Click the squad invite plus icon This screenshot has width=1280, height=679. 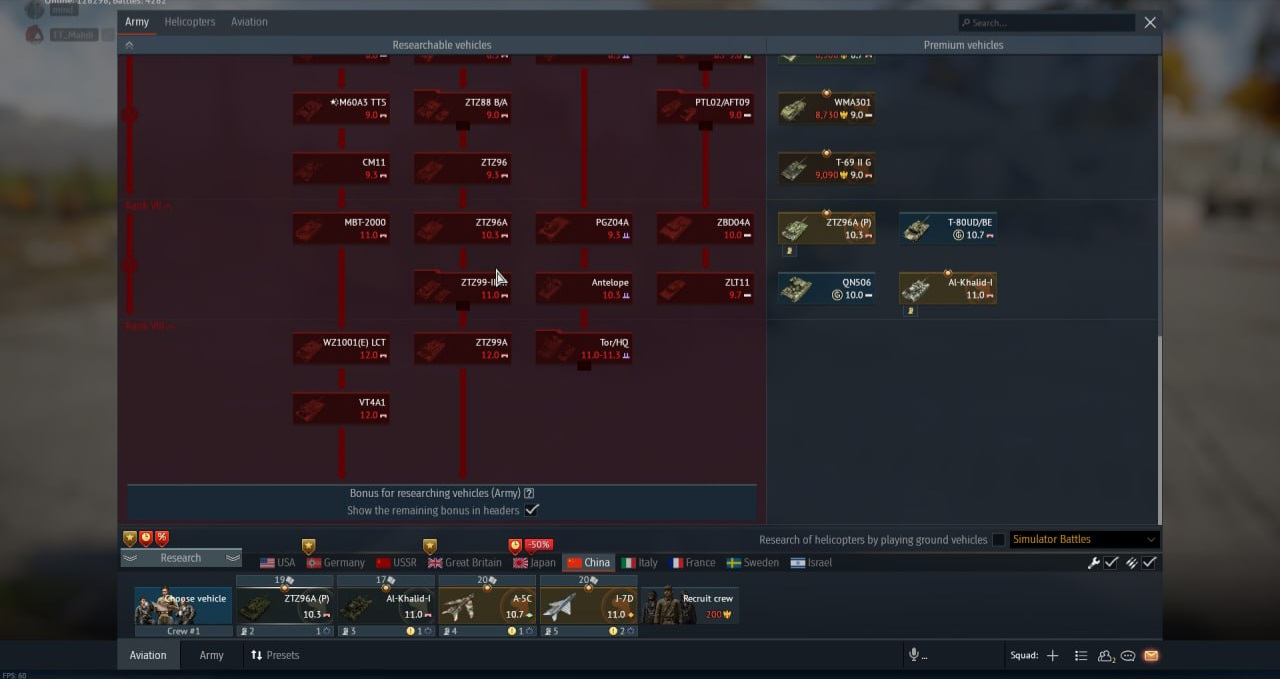click(1052, 656)
